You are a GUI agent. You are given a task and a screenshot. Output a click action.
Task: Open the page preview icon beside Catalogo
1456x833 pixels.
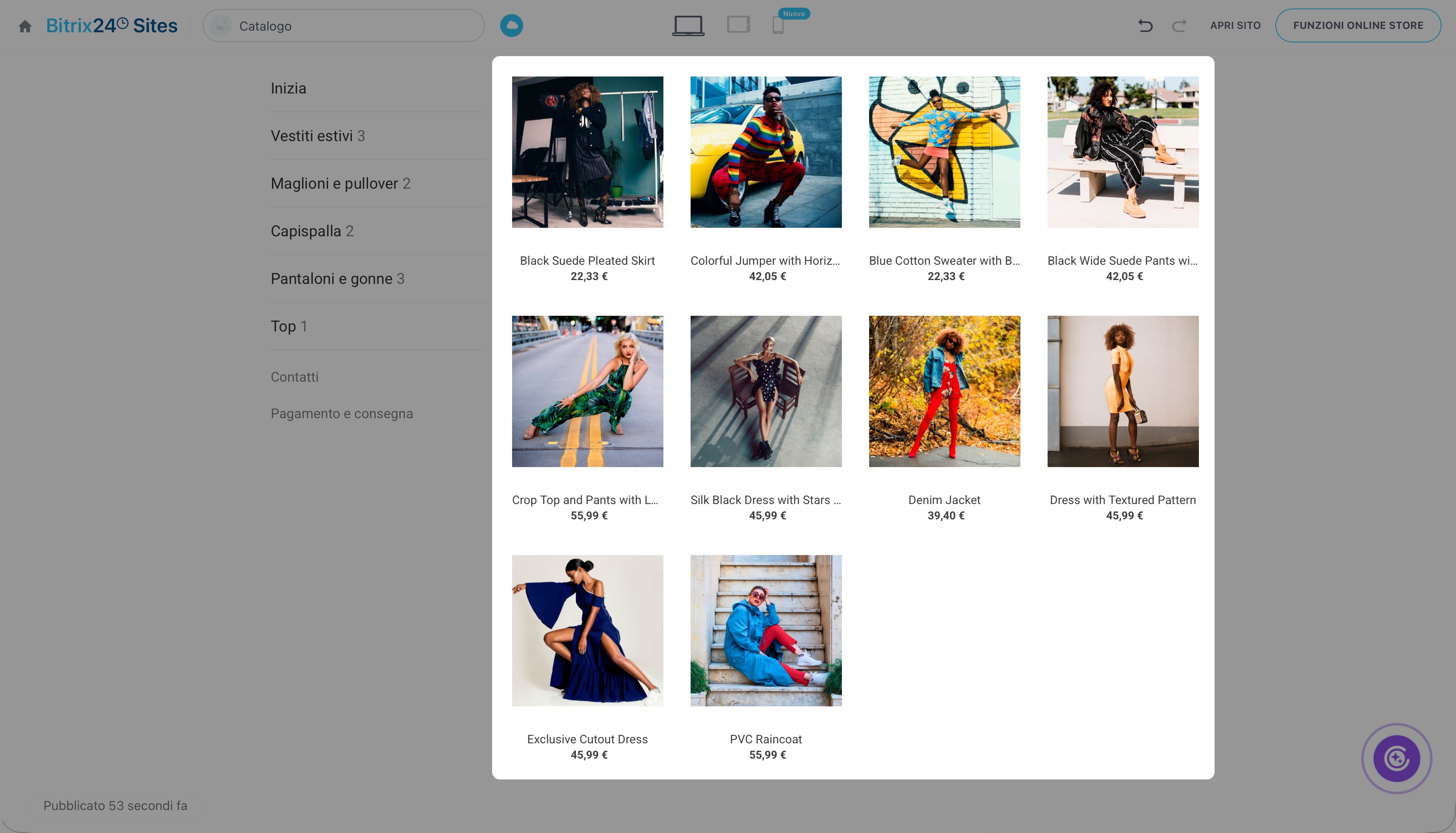point(221,26)
